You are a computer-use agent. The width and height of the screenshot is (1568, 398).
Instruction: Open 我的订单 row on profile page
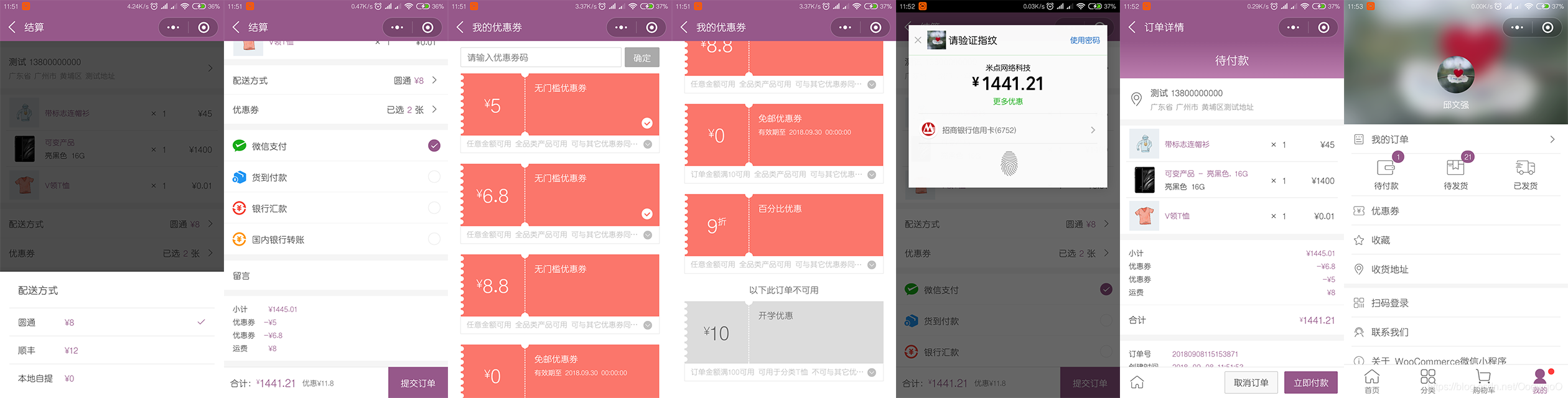click(1456, 139)
